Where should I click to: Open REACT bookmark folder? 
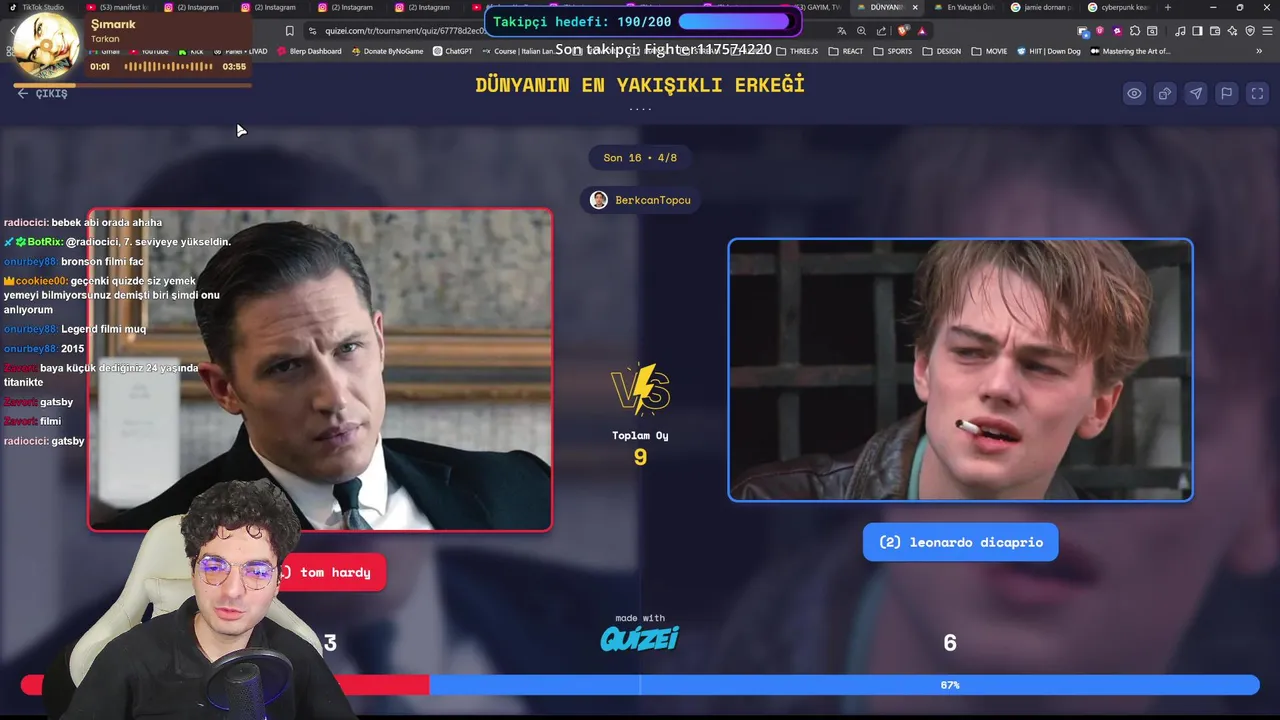[846, 51]
